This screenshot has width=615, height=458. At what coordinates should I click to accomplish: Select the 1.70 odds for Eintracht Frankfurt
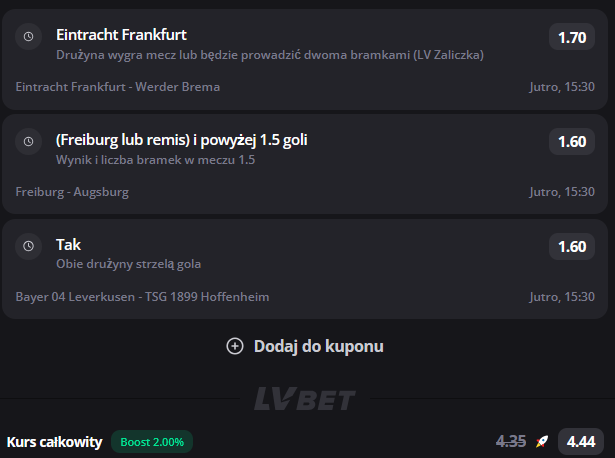(572, 37)
